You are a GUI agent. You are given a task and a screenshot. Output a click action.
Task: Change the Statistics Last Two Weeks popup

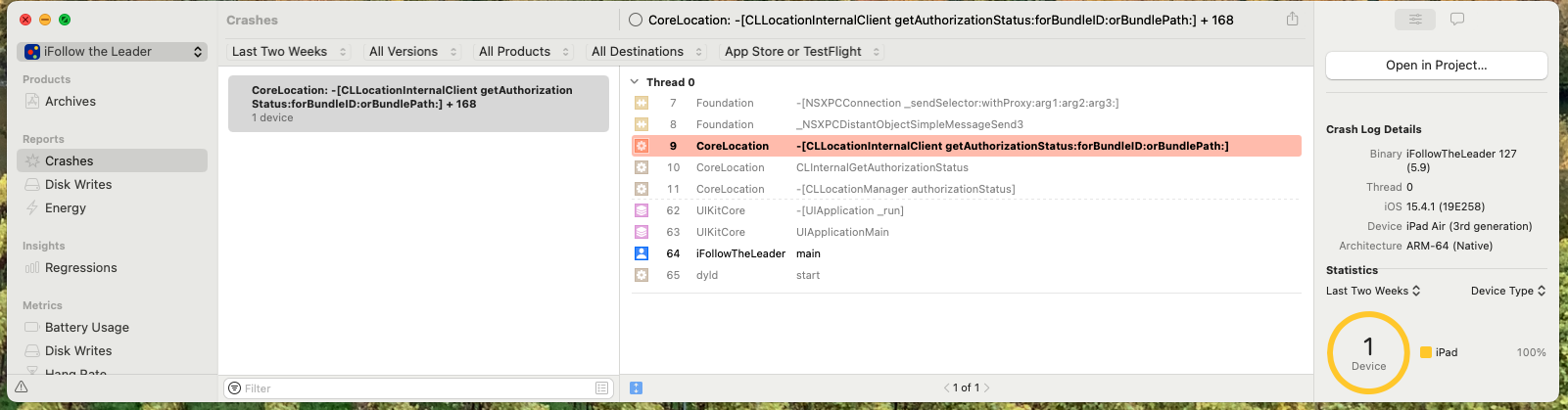tap(1373, 291)
